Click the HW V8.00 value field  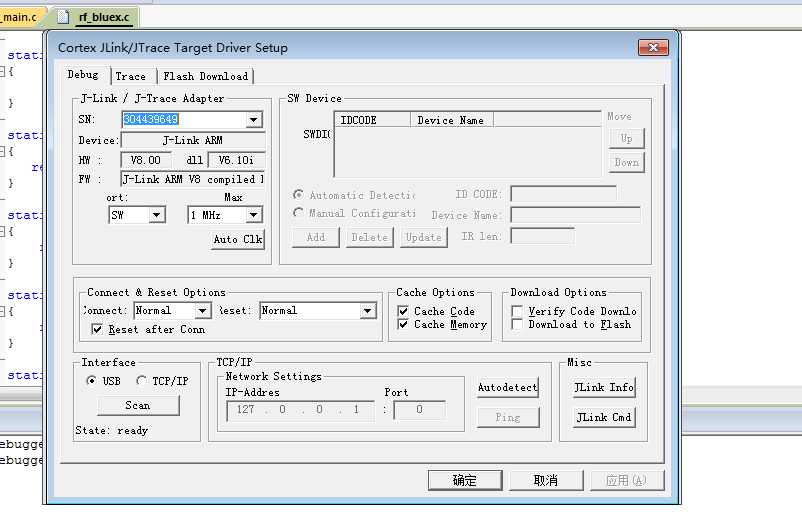click(x=146, y=160)
